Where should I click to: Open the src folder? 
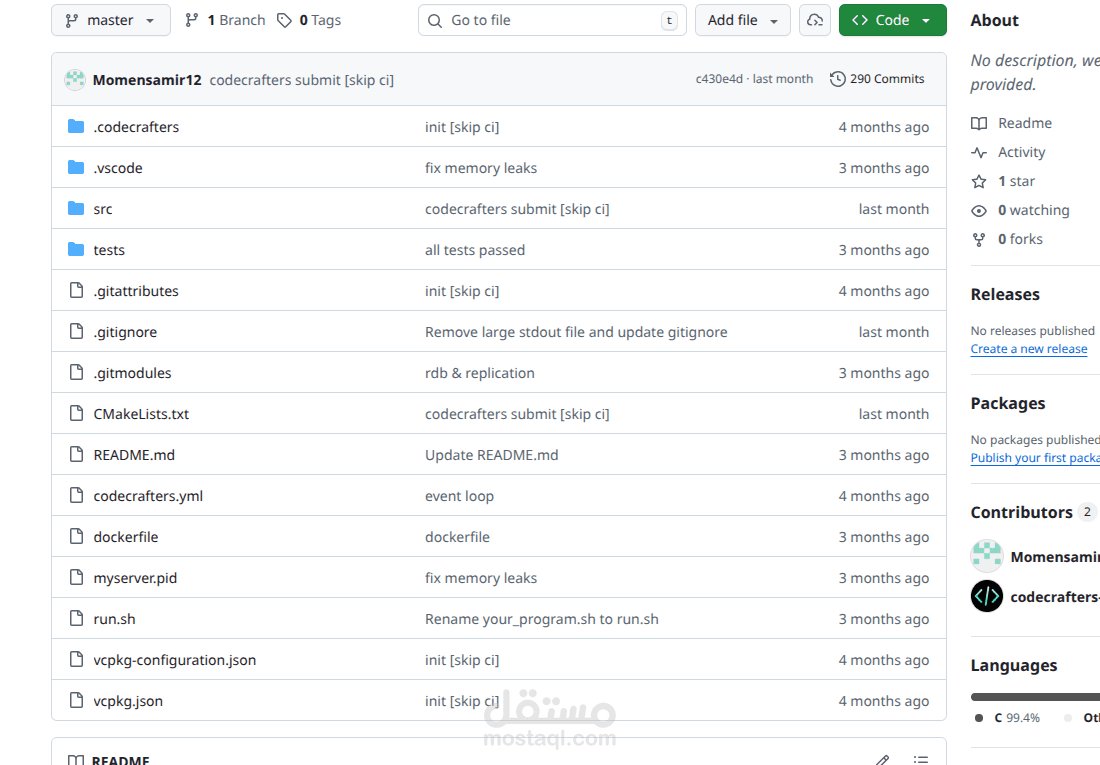[x=101, y=208]
